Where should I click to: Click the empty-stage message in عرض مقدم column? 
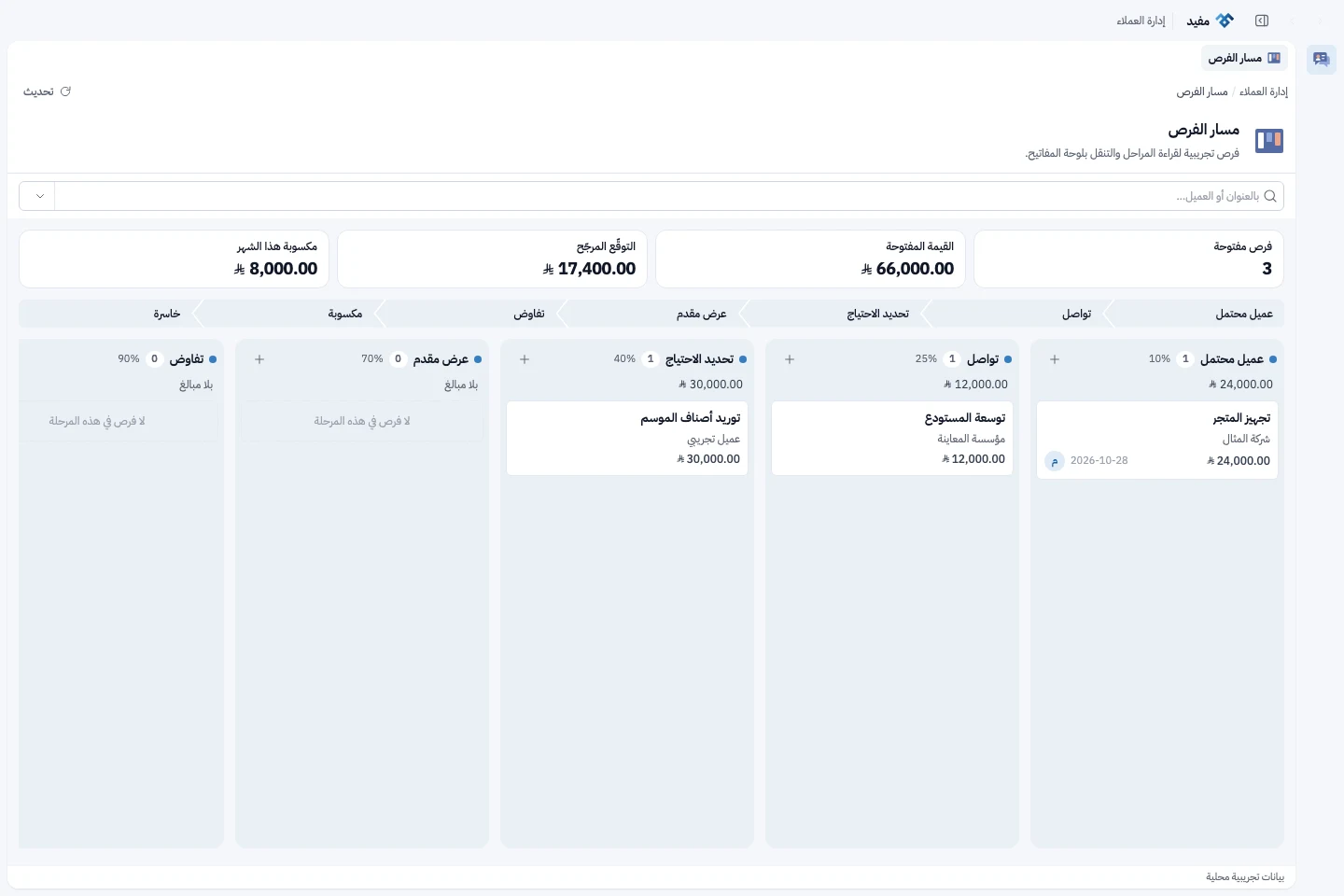click(362, 422)
